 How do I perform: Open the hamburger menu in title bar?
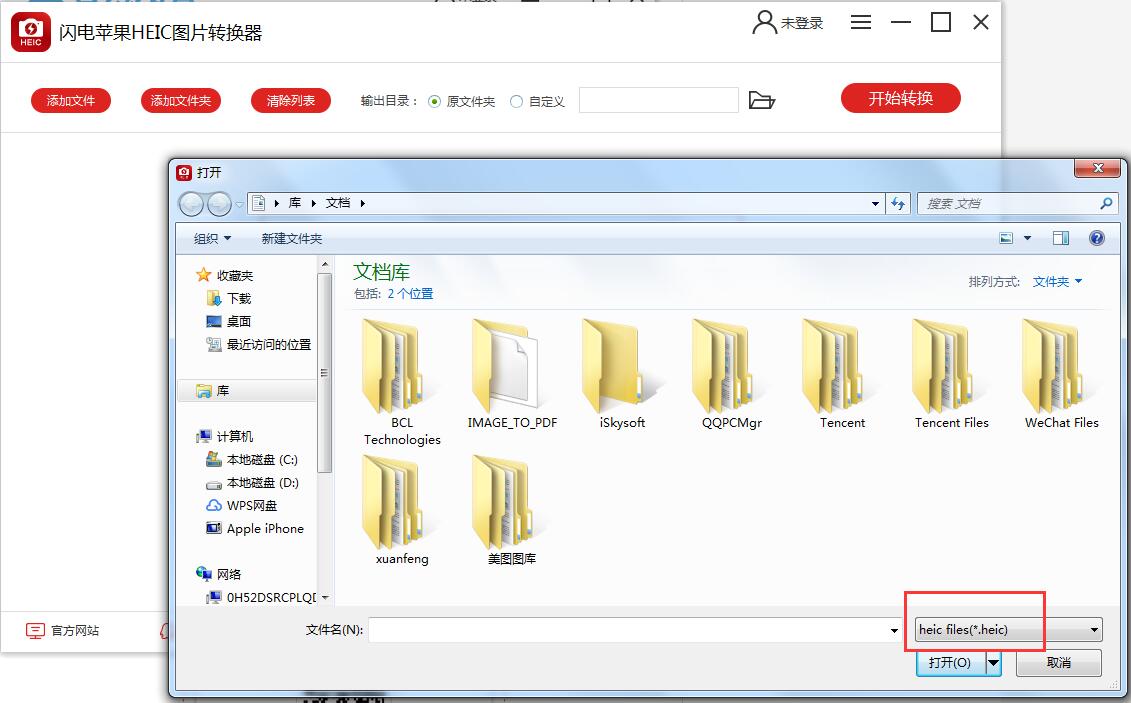tap(860, 22)
